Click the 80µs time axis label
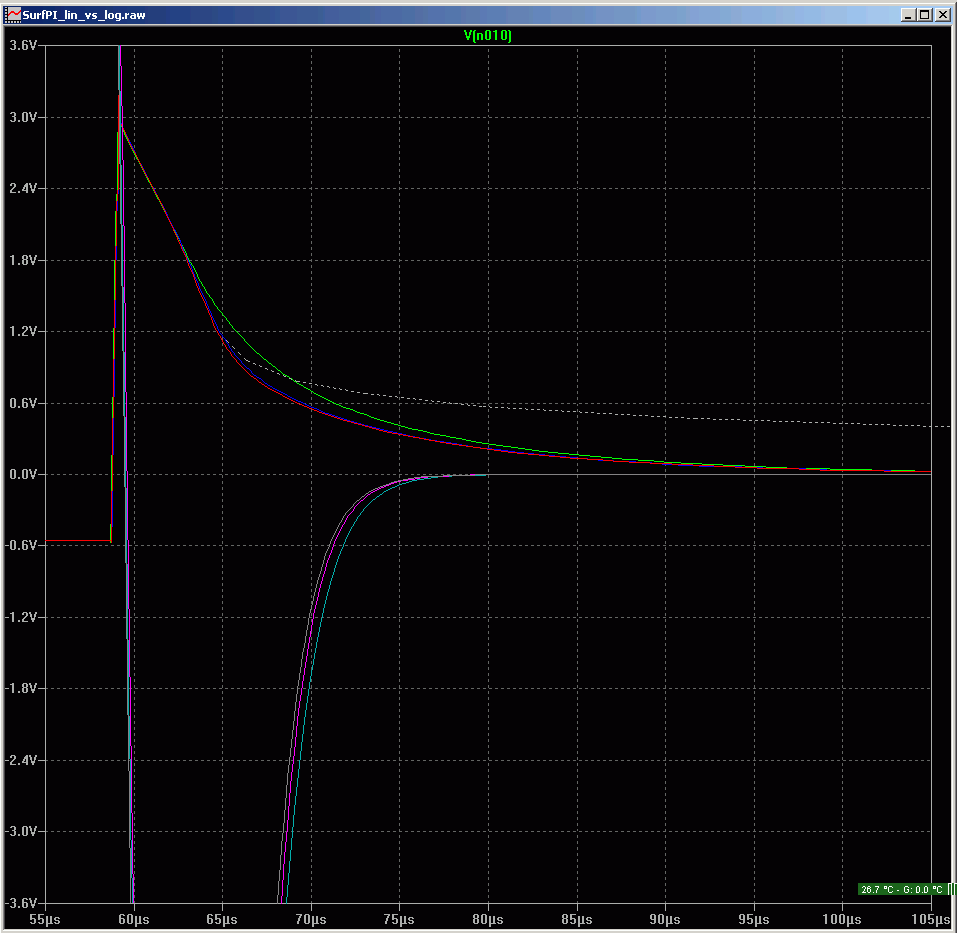Image resolution: width=957 pixels, height=933 pixels. coord(488,919)
